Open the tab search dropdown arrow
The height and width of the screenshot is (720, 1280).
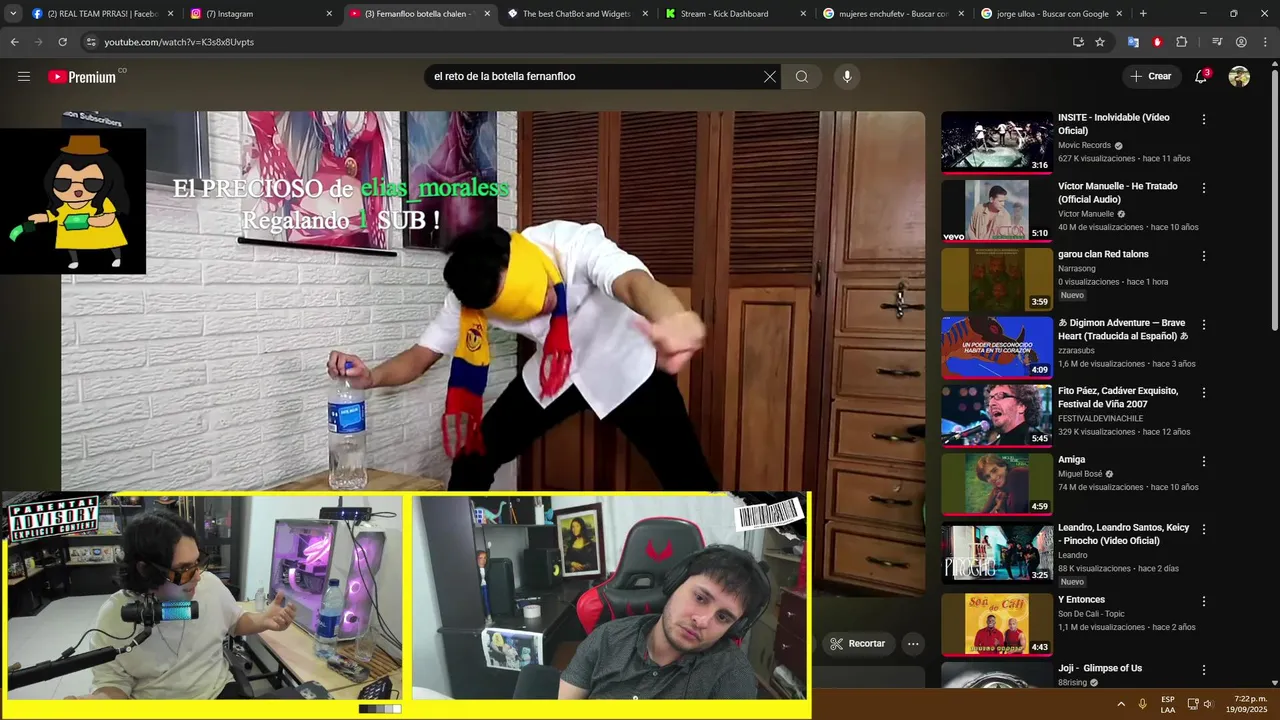(13, 14)
